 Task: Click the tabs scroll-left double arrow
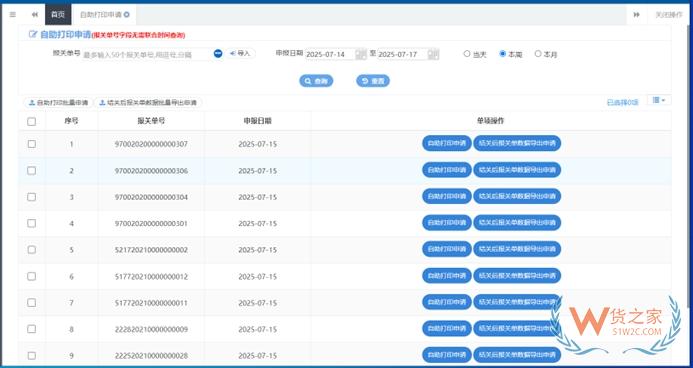click(x=35, y=15)
